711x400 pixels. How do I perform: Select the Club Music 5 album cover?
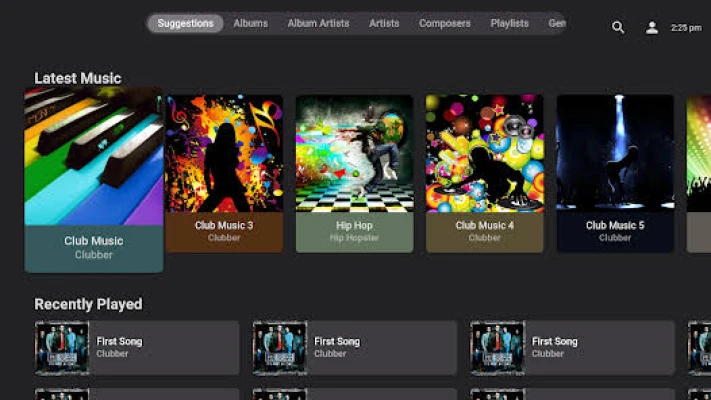(x=615, y=153)
